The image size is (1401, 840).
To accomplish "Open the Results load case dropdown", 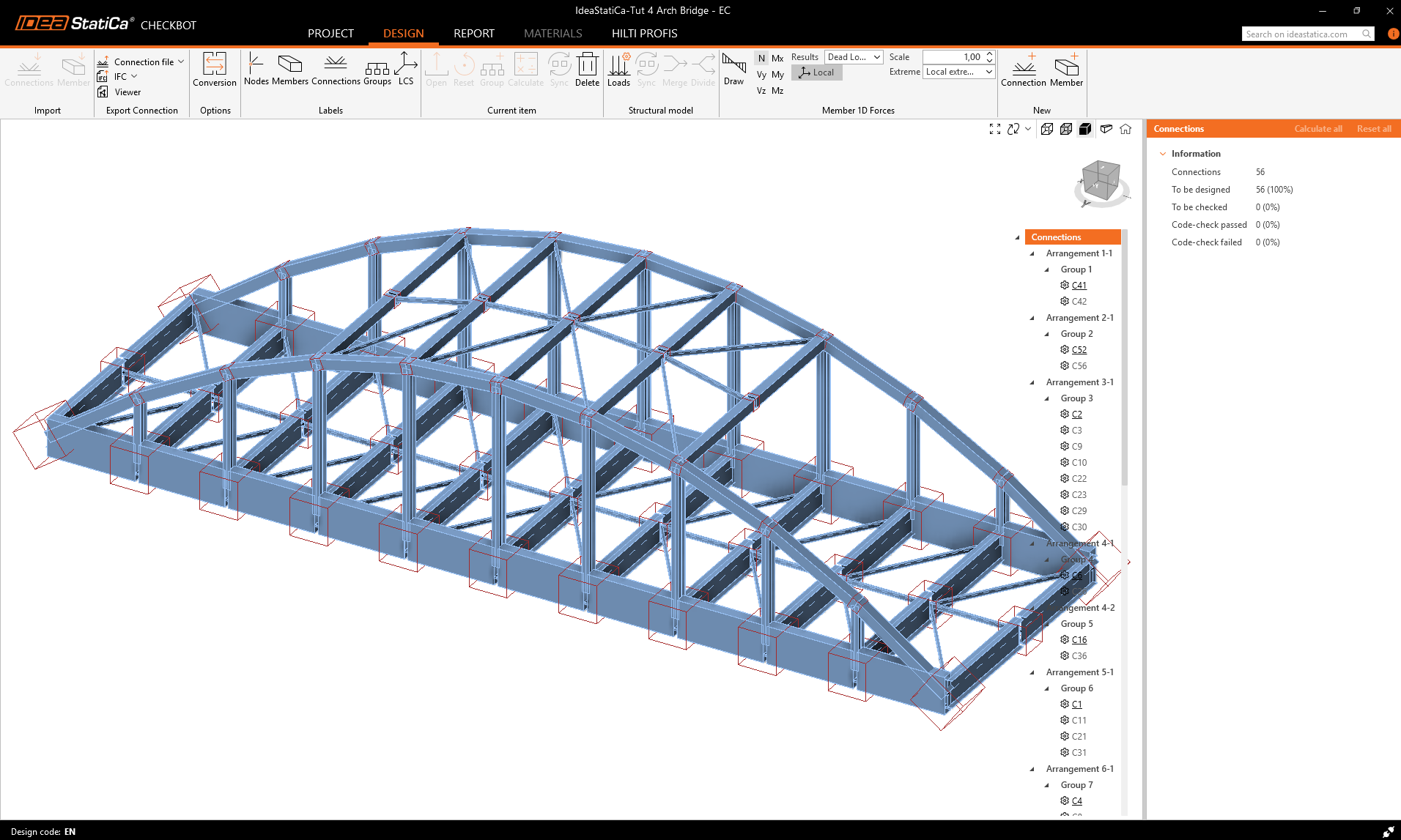I will 854,57.
